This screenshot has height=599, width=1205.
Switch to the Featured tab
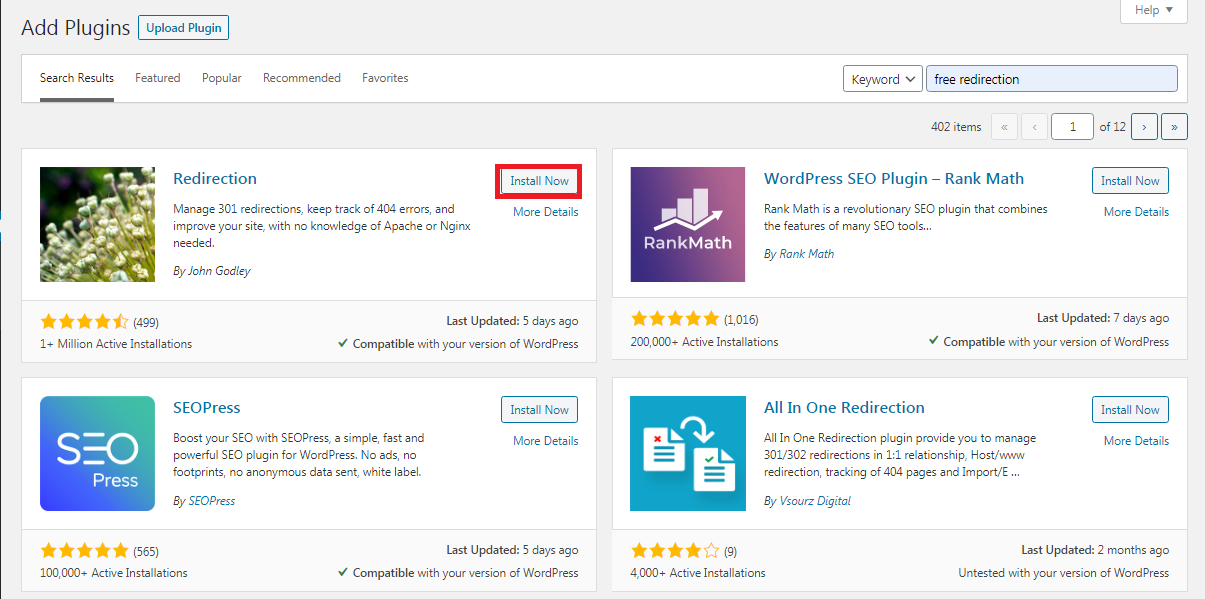pos(158,78)
